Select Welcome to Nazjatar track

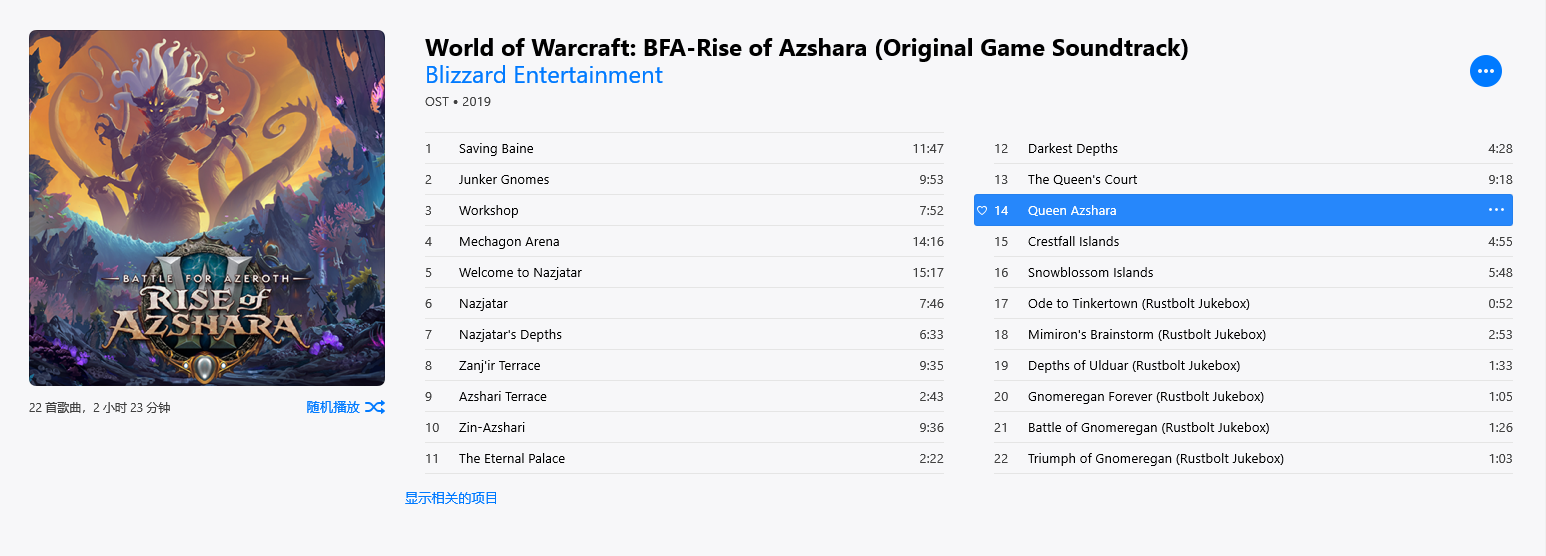(x=520, y=273)
